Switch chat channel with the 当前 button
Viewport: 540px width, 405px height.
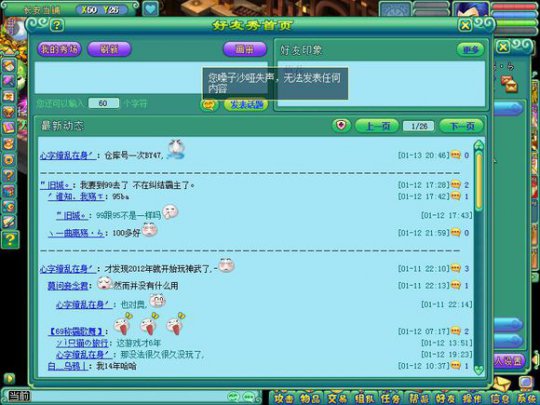tap(19, 396)
